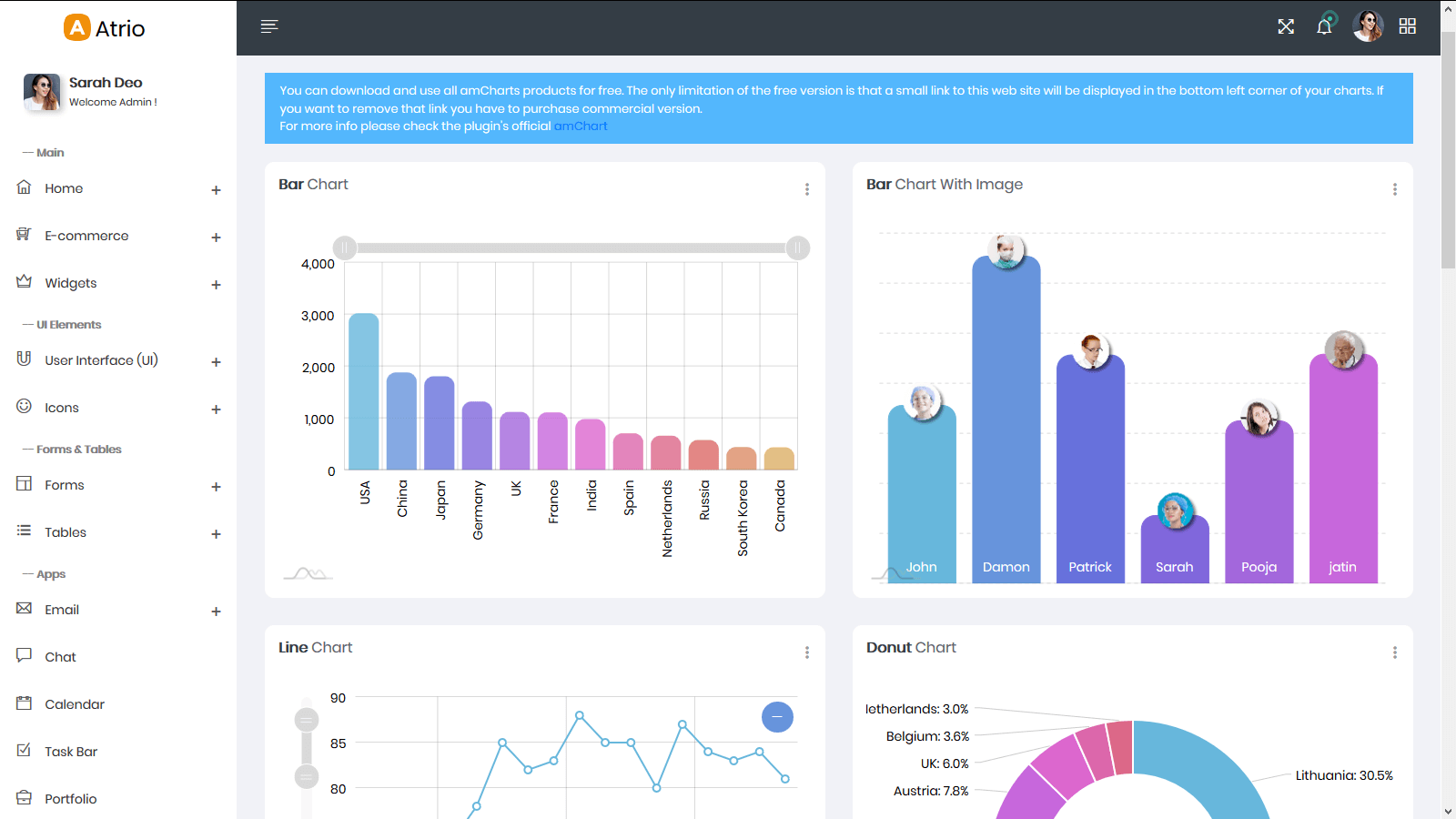1456x819 pixels.
Task: Click the Sarah Deo profile name
Action: [x=106, y=83]
